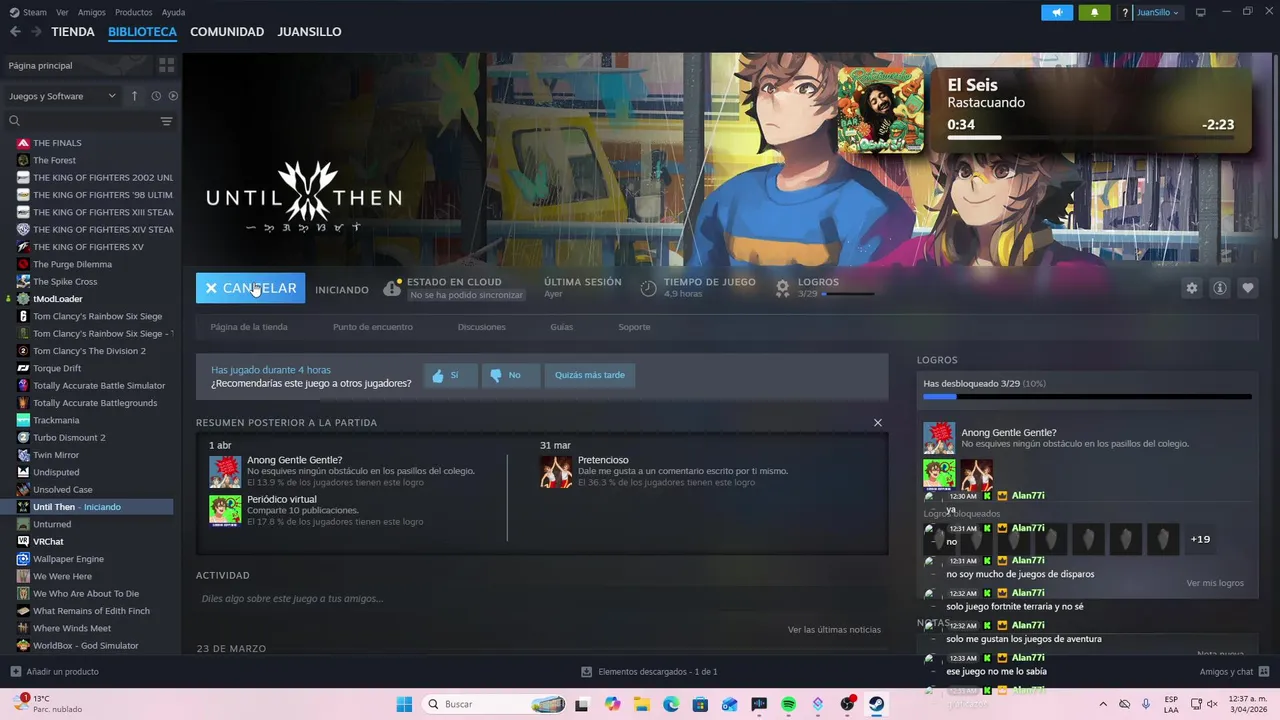The width and height of the screenshot is (1280, 720).
Task: Open Amigos y chat panel
Action: (1234, 672)
